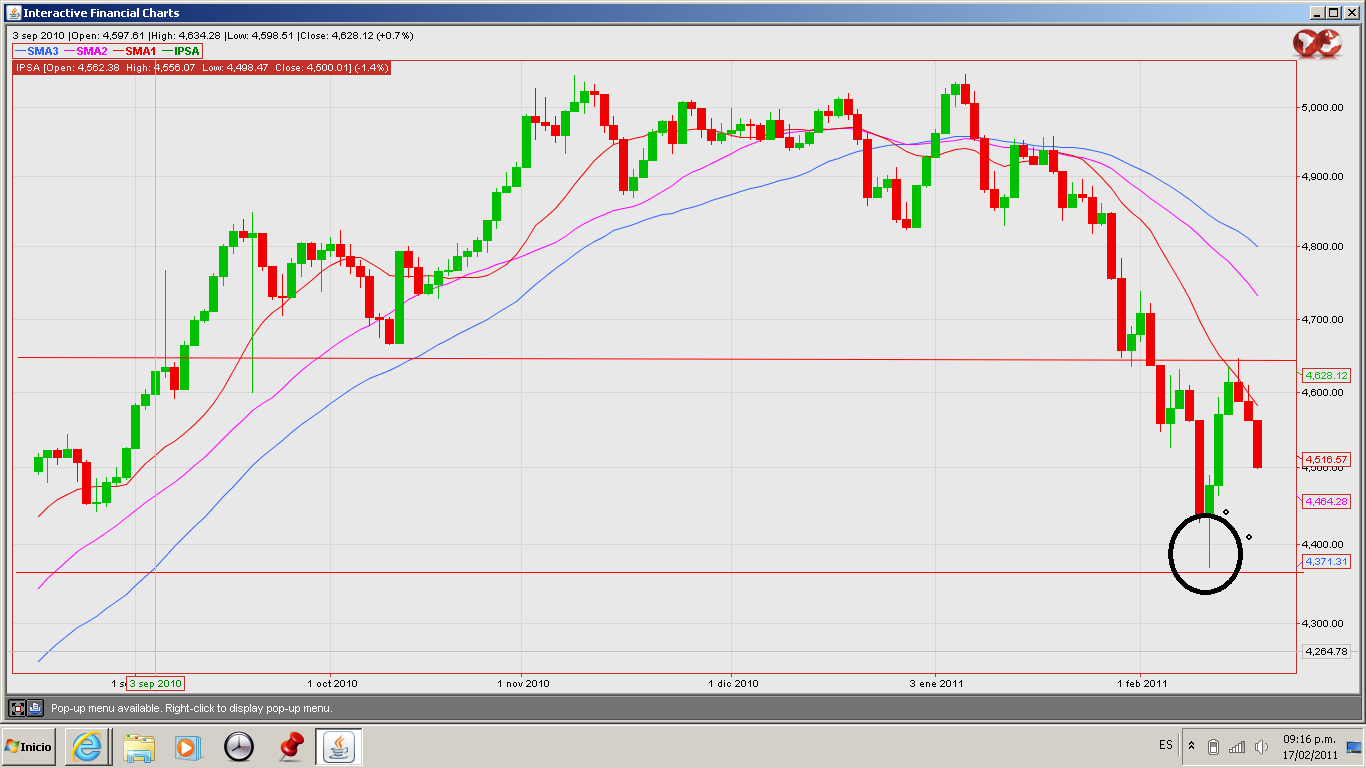Click the ES language indicator
Screen dimensions: 1366x768
point(1166,745)
